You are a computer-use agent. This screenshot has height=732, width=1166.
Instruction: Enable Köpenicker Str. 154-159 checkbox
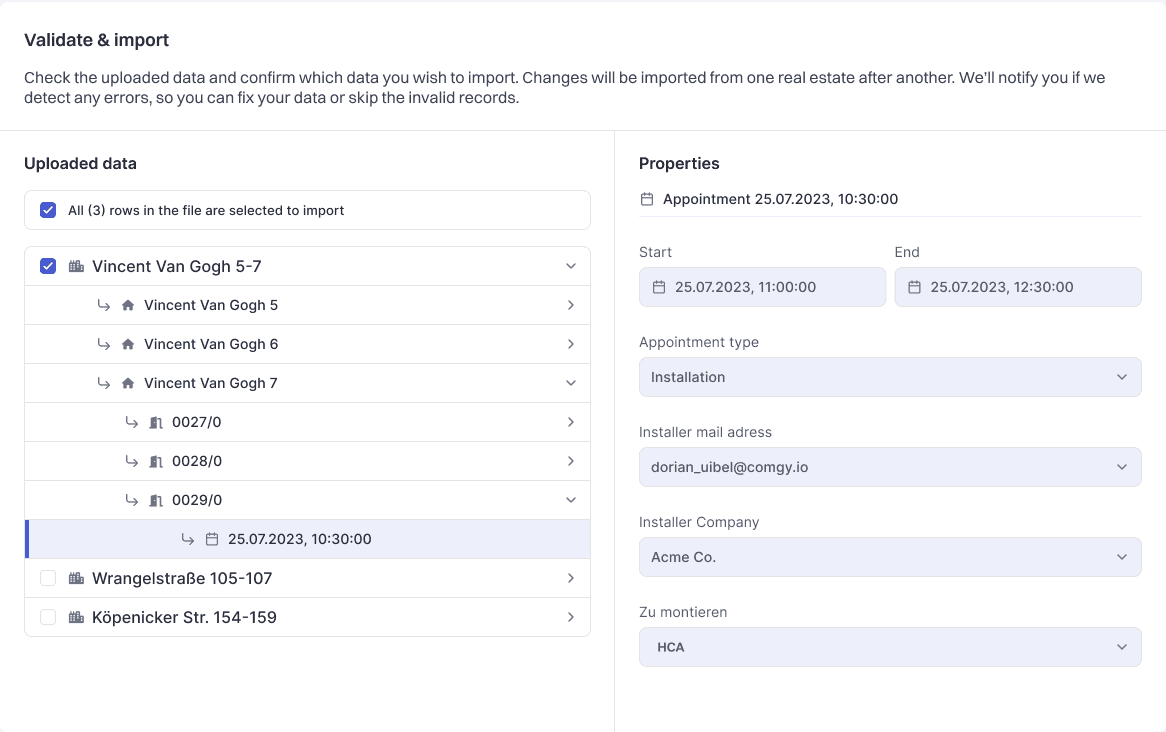pyautogui.click(x=48, y=617)
